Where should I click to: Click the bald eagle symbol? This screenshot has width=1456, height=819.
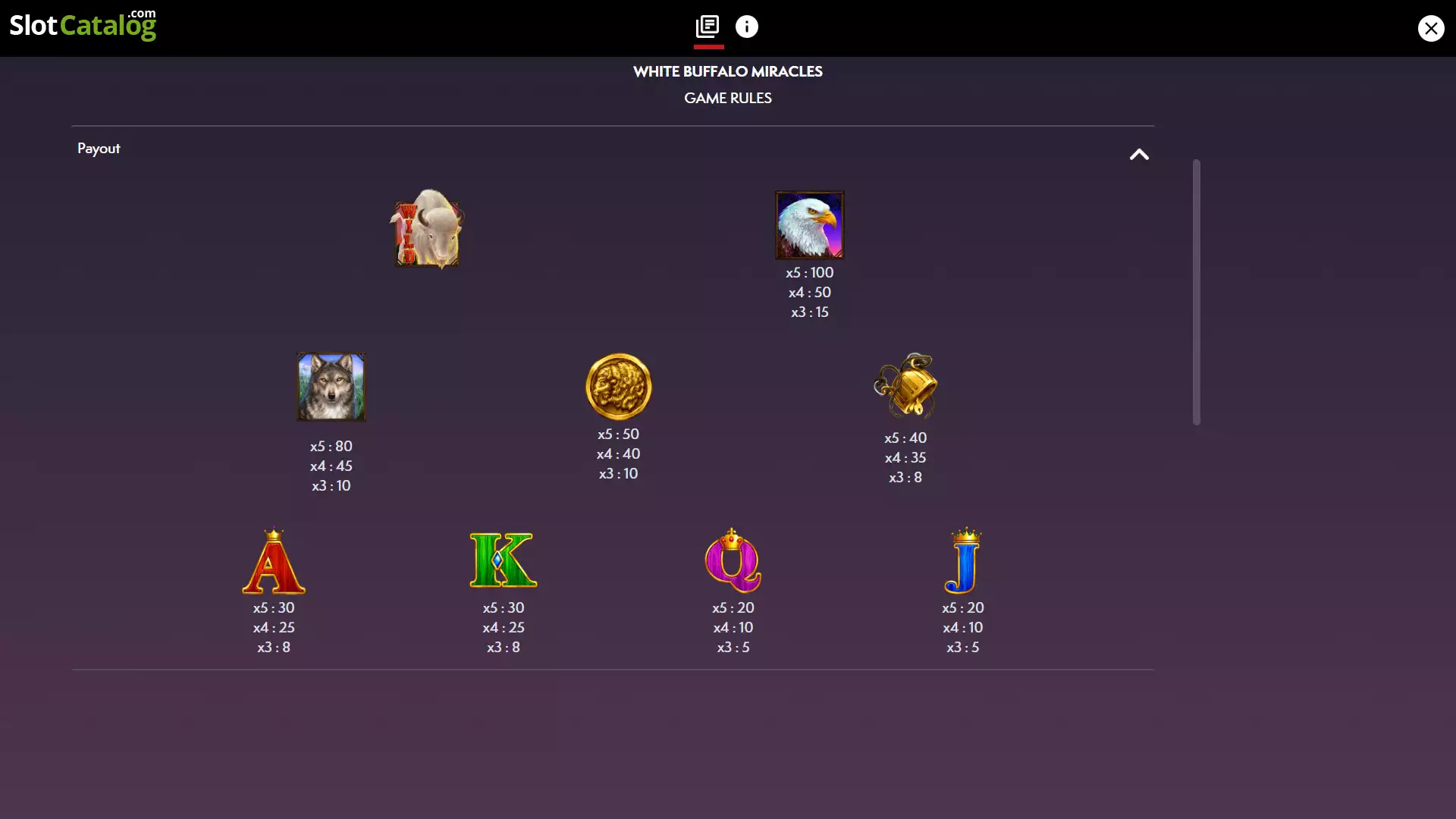click(810, 225)
